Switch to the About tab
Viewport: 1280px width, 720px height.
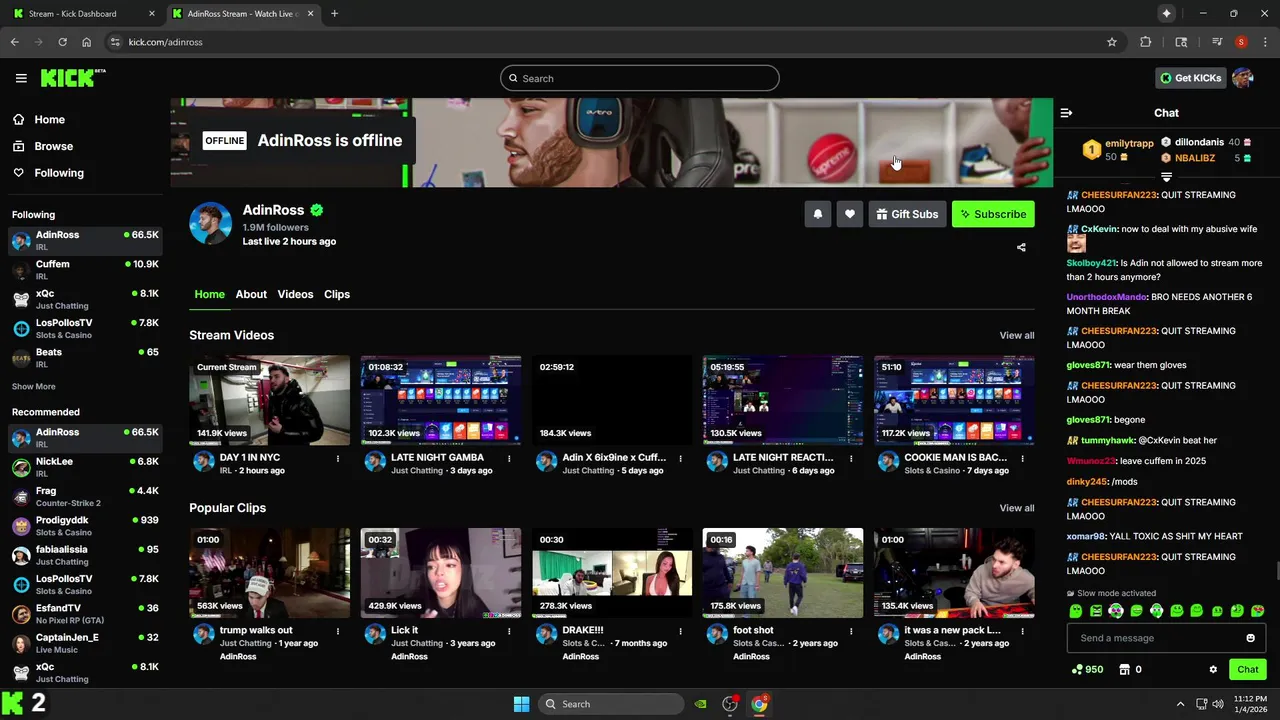[x=251, y=294]
